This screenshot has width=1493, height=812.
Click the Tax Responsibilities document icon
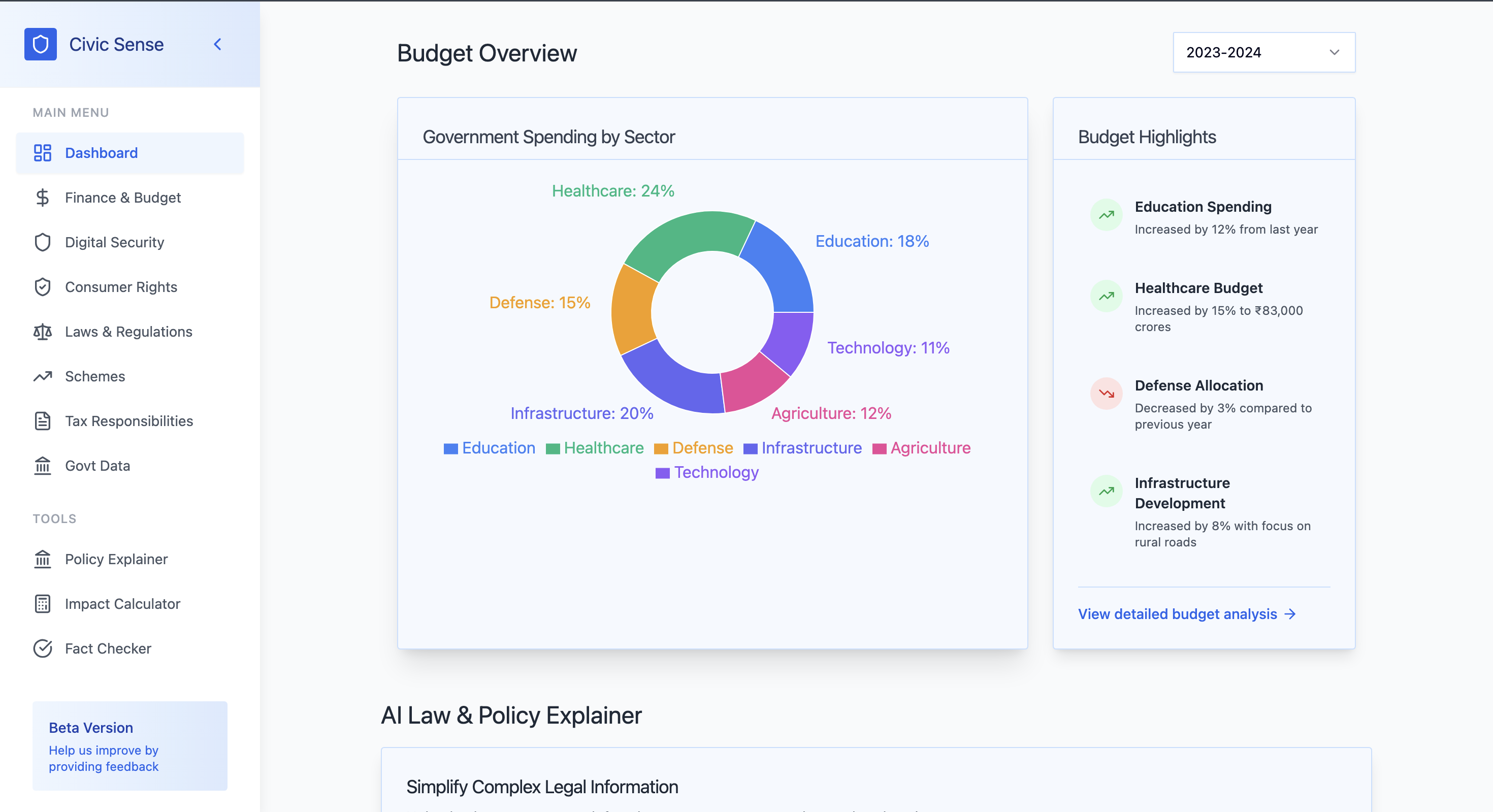(x=42, y=421)
